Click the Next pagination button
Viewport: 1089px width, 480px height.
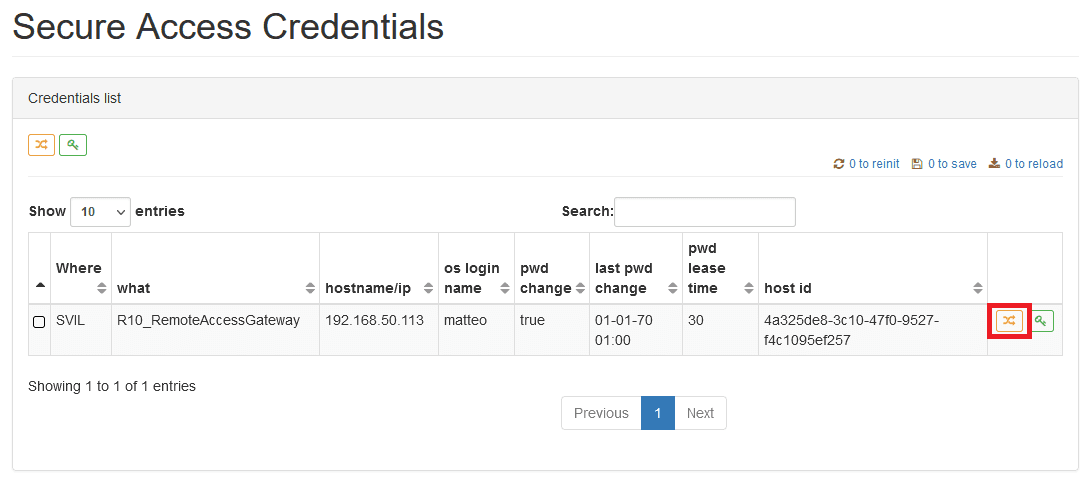pos(700,413)
